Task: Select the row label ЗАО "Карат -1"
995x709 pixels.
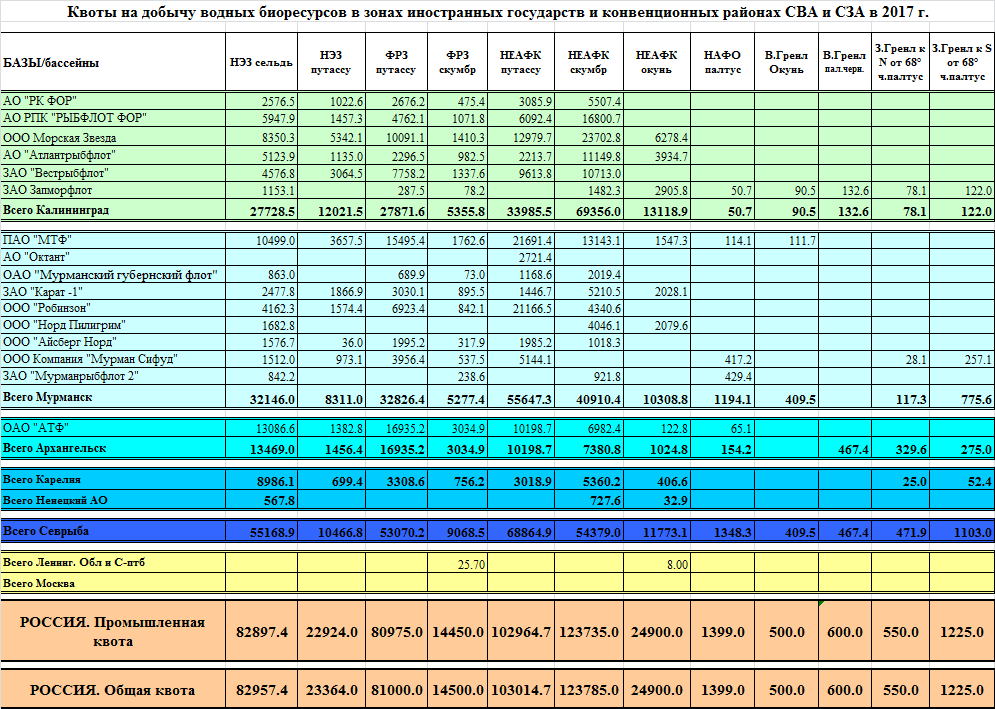Action: tap(113, 291)
